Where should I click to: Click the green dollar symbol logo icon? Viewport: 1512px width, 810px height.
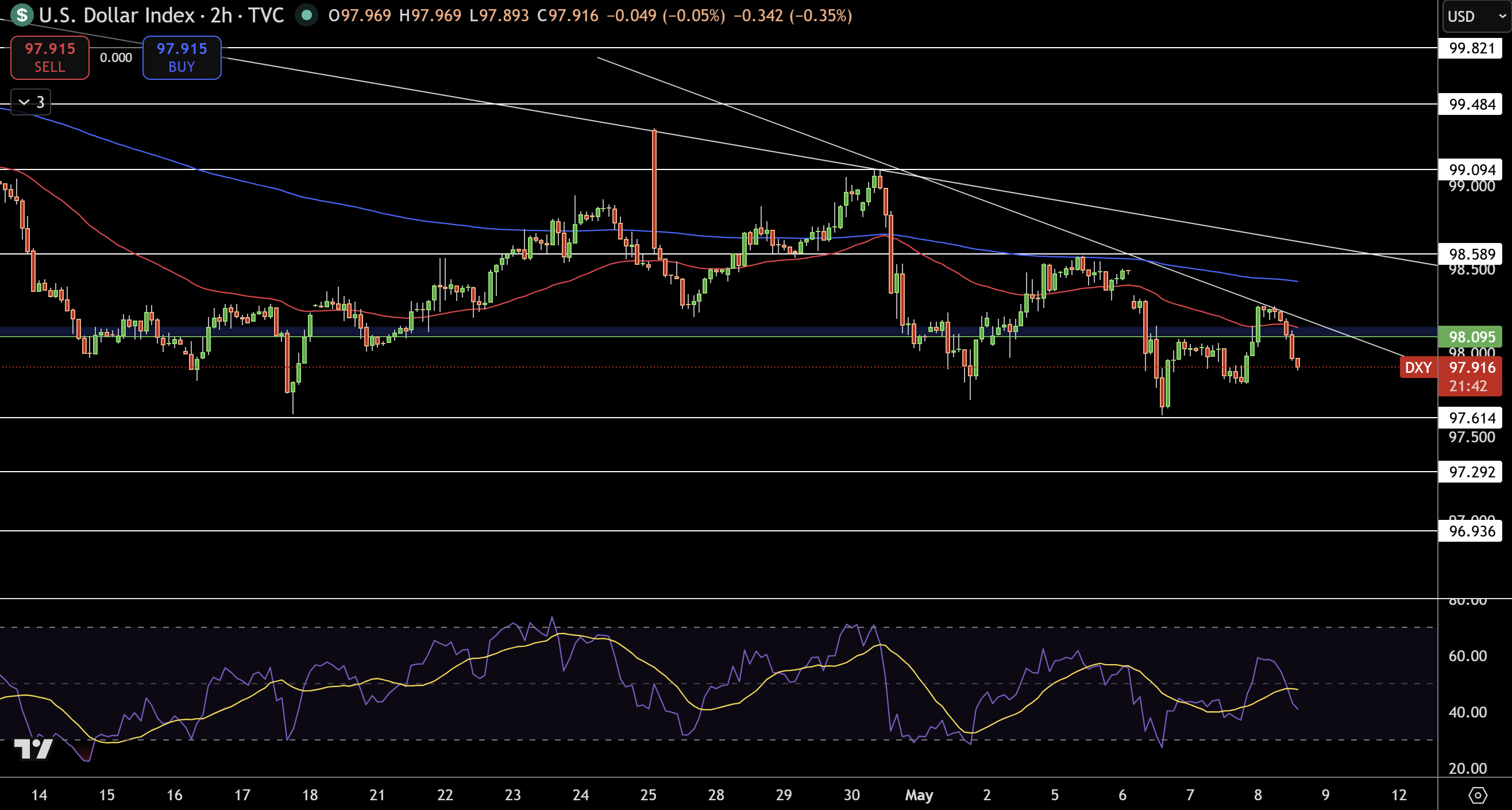22,15
